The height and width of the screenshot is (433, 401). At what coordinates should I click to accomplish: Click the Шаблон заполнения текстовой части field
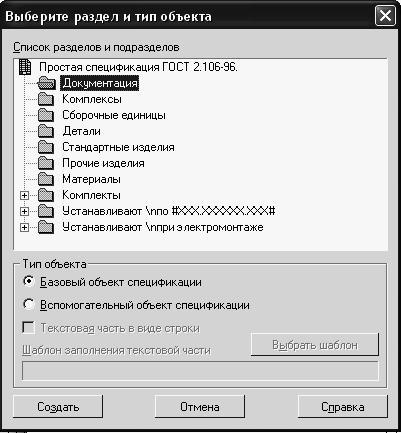(x=200, y=371)
